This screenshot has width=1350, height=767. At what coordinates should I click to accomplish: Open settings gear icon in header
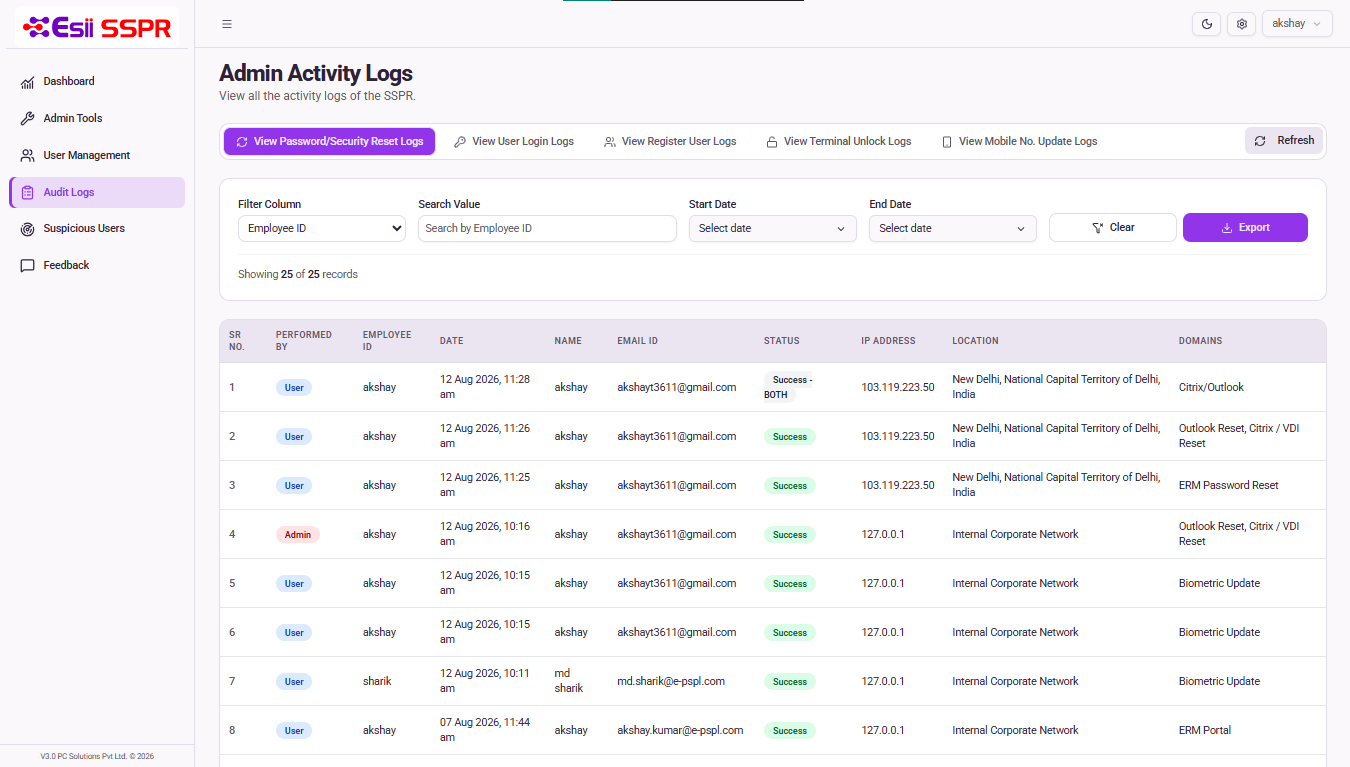tap(1242, 24)
